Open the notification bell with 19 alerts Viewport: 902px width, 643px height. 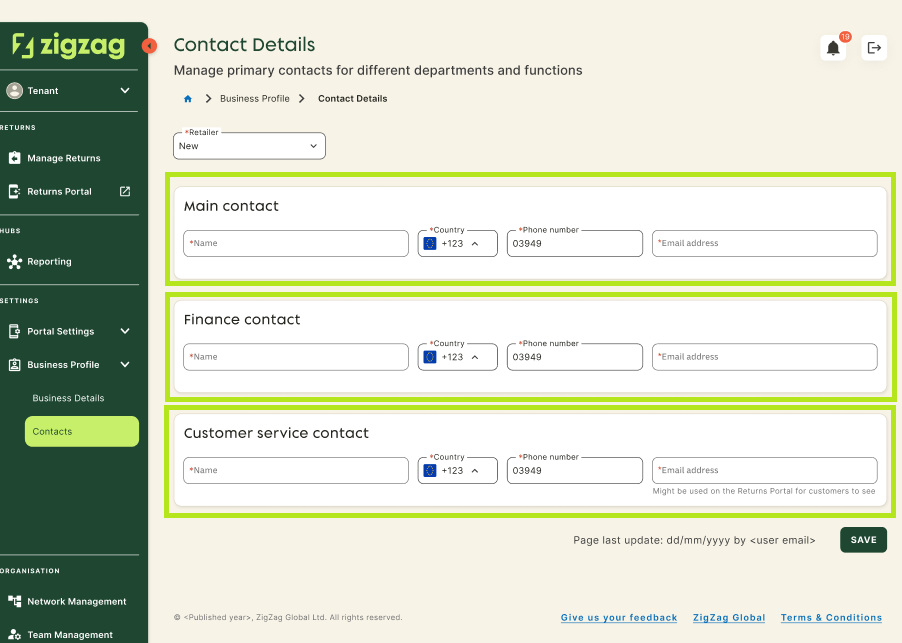pyautogui.click(x=833, y=47)
